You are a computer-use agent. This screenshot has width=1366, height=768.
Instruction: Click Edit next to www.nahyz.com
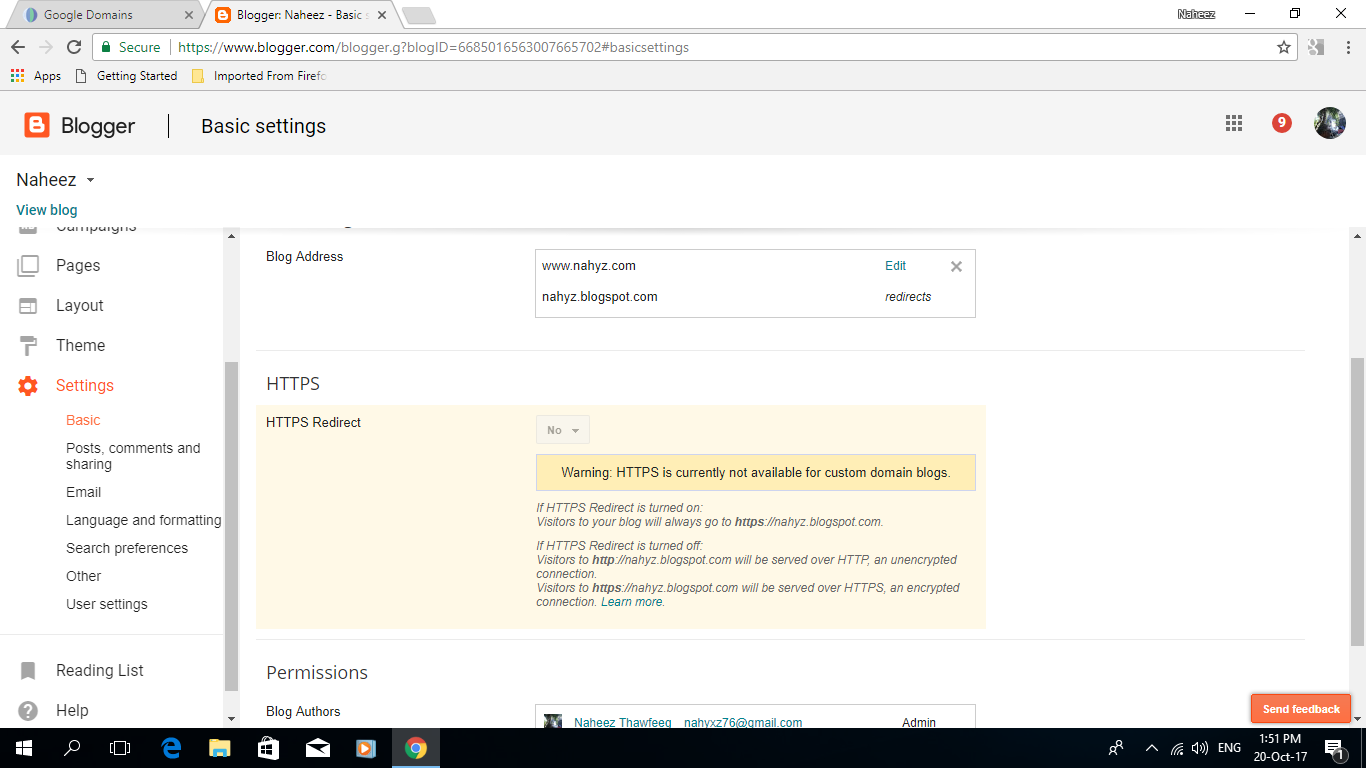[895, 266]
